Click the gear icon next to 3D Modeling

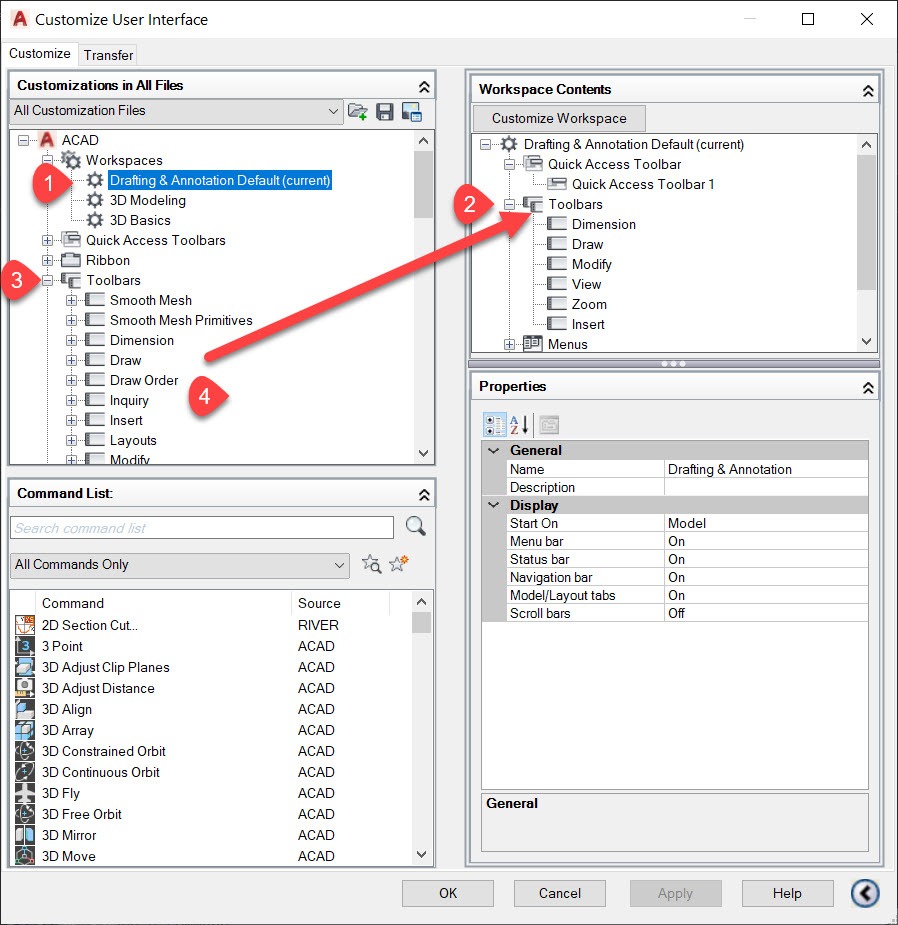95,200
